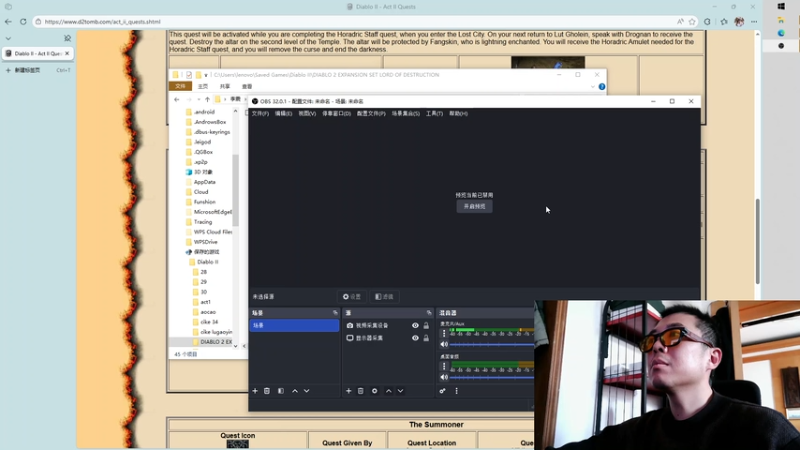Hide 显示器采集 source with eye icon
Image resolution: width=800 pixels, height=450 pixels.
click(415, 338)
